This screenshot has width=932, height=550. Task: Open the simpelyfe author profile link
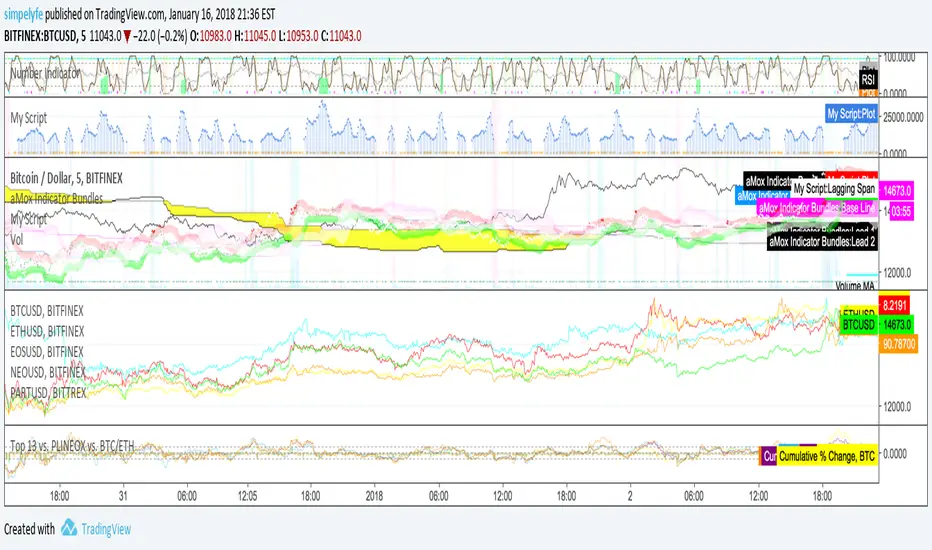coord(23,14)
